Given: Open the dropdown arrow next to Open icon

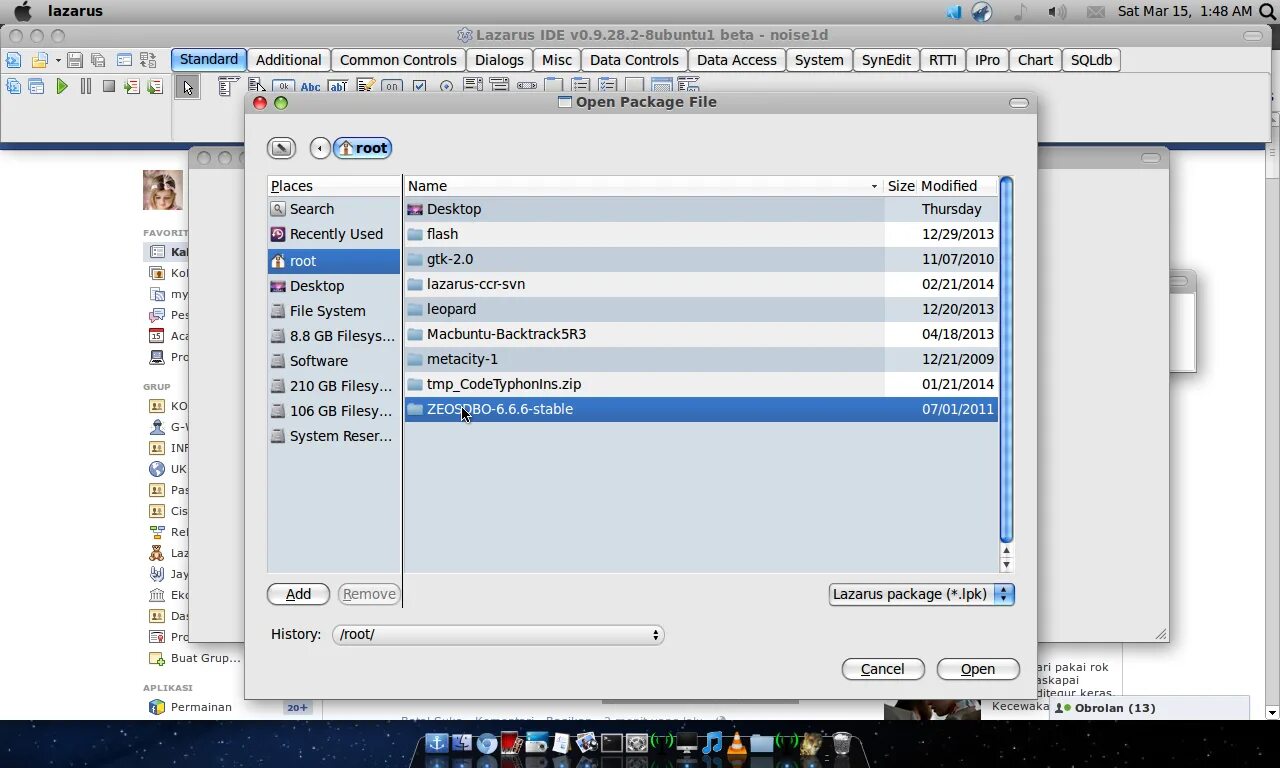Looking at the screenshot, I should click(57, 60).
